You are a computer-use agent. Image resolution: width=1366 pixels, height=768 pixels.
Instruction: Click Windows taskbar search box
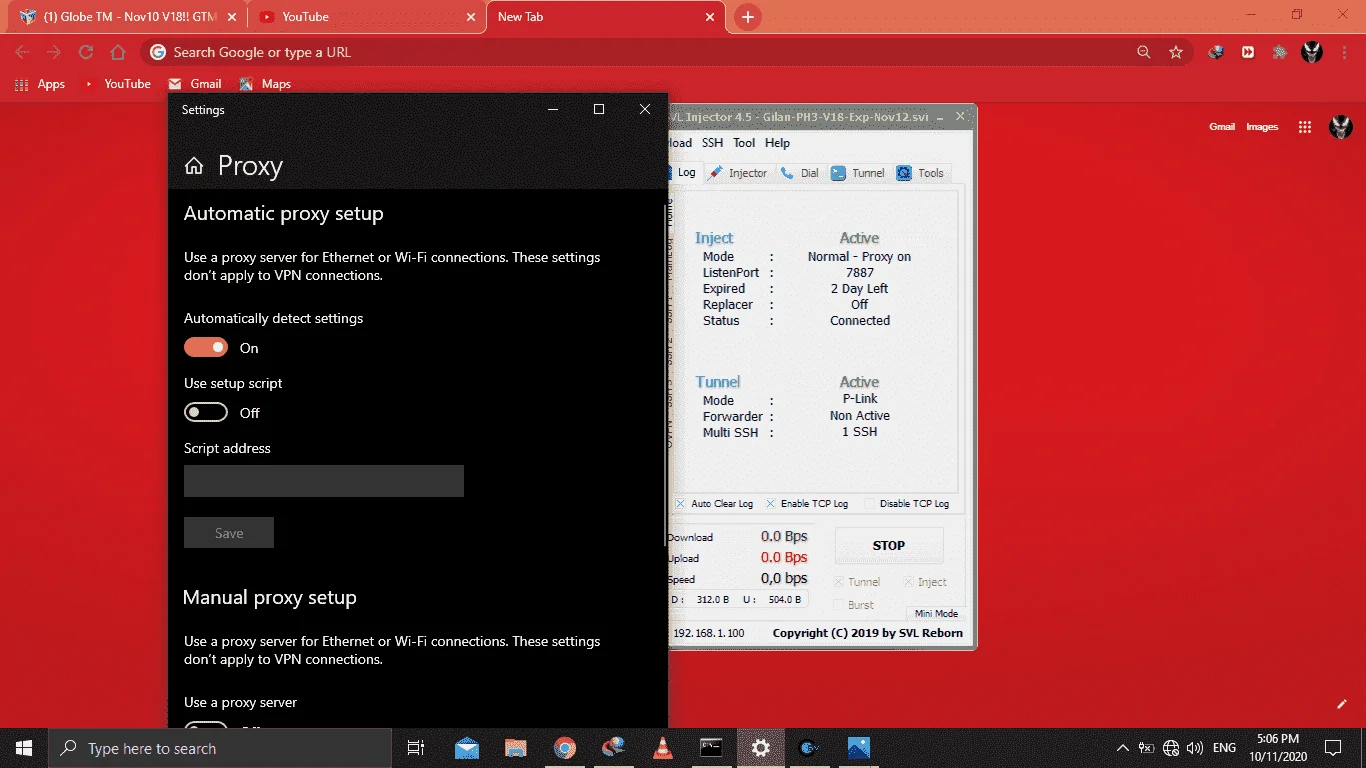coord(220,748)
